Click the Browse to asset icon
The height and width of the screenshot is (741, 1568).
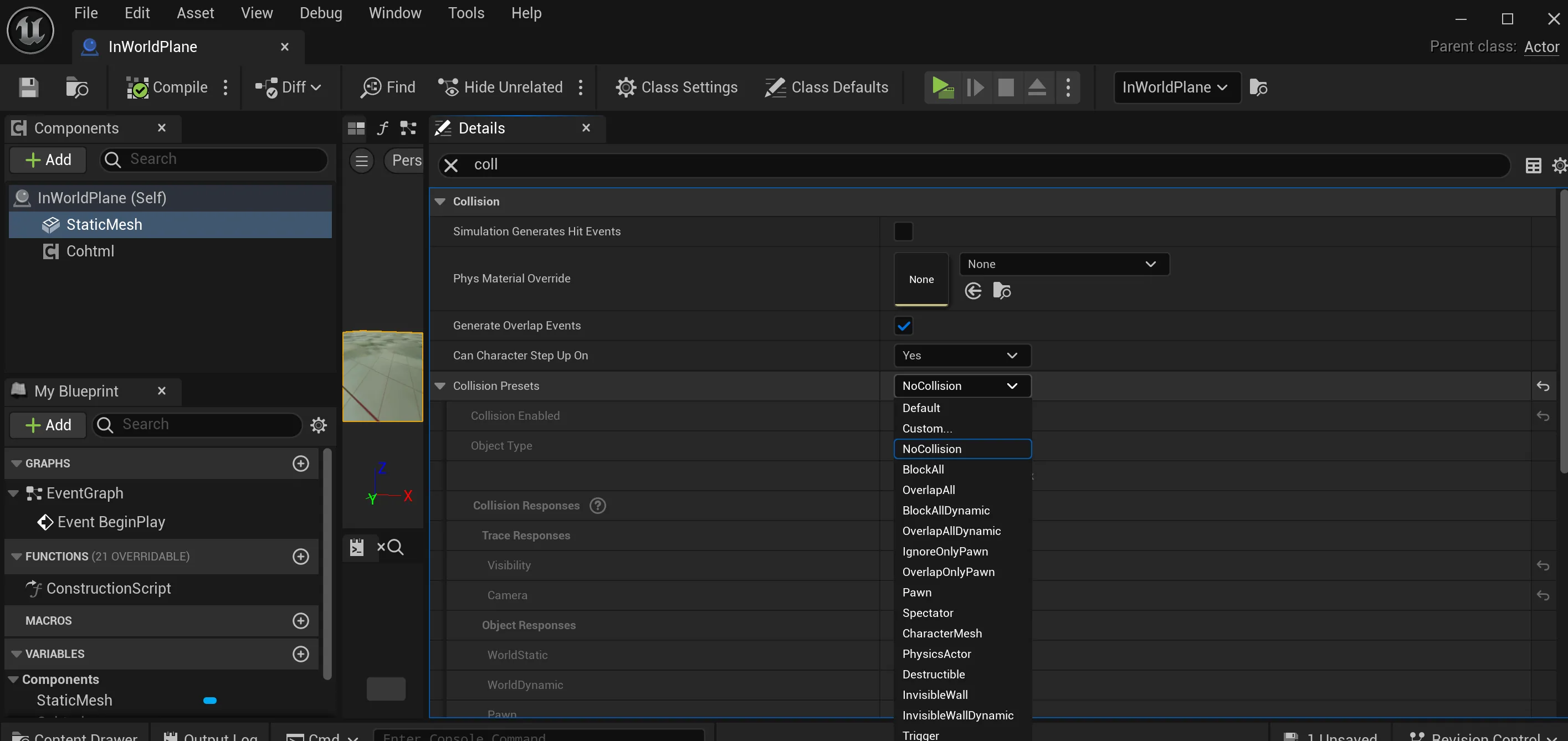point(76,88)
